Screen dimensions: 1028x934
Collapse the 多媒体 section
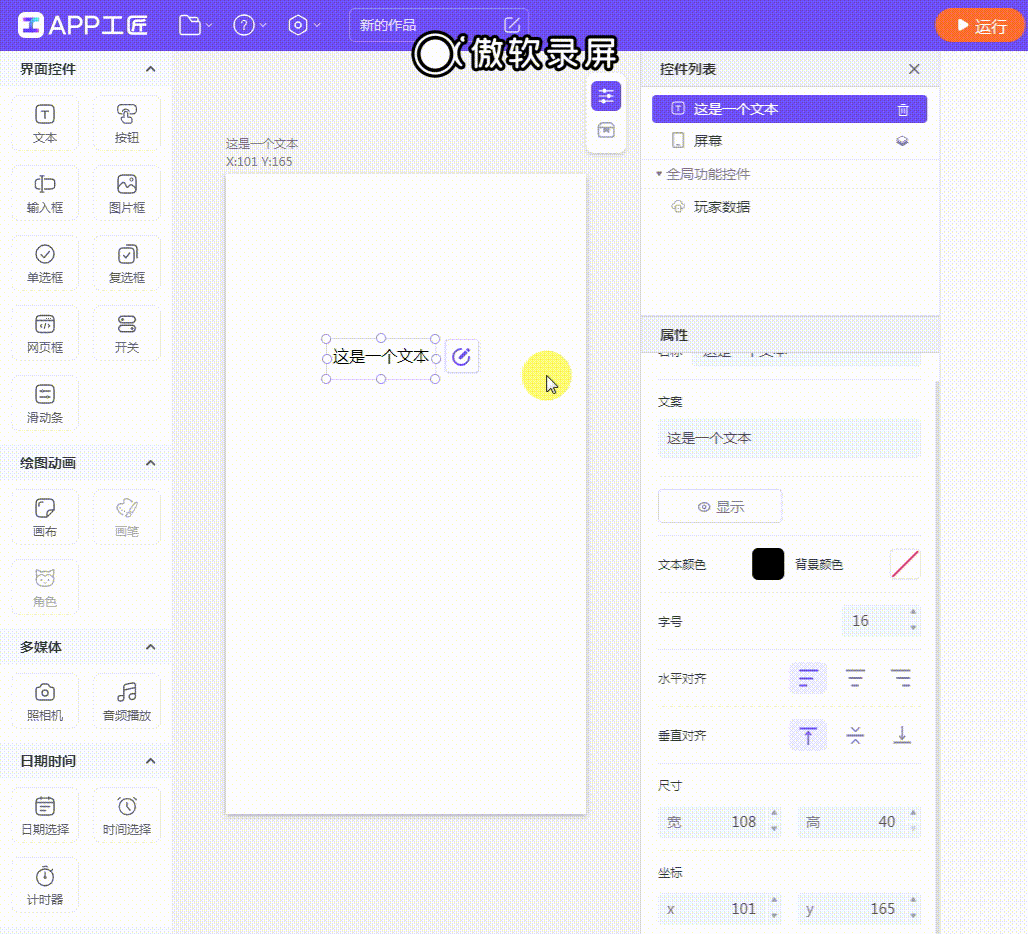pos(150,647)
